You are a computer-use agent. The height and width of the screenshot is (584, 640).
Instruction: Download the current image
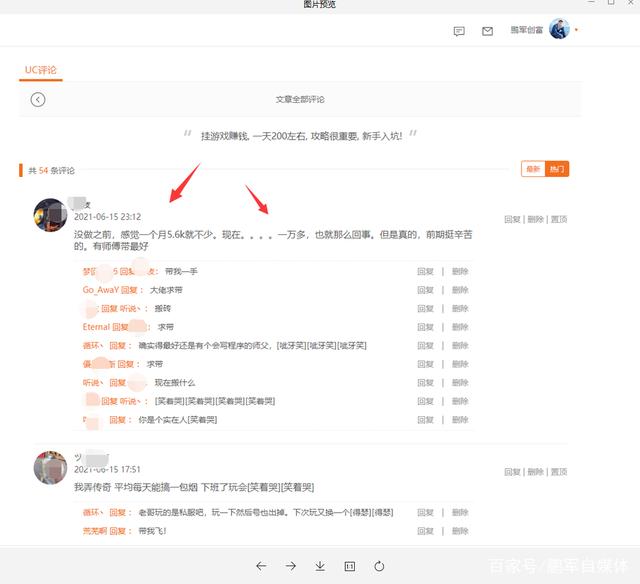tap(320, 566)
